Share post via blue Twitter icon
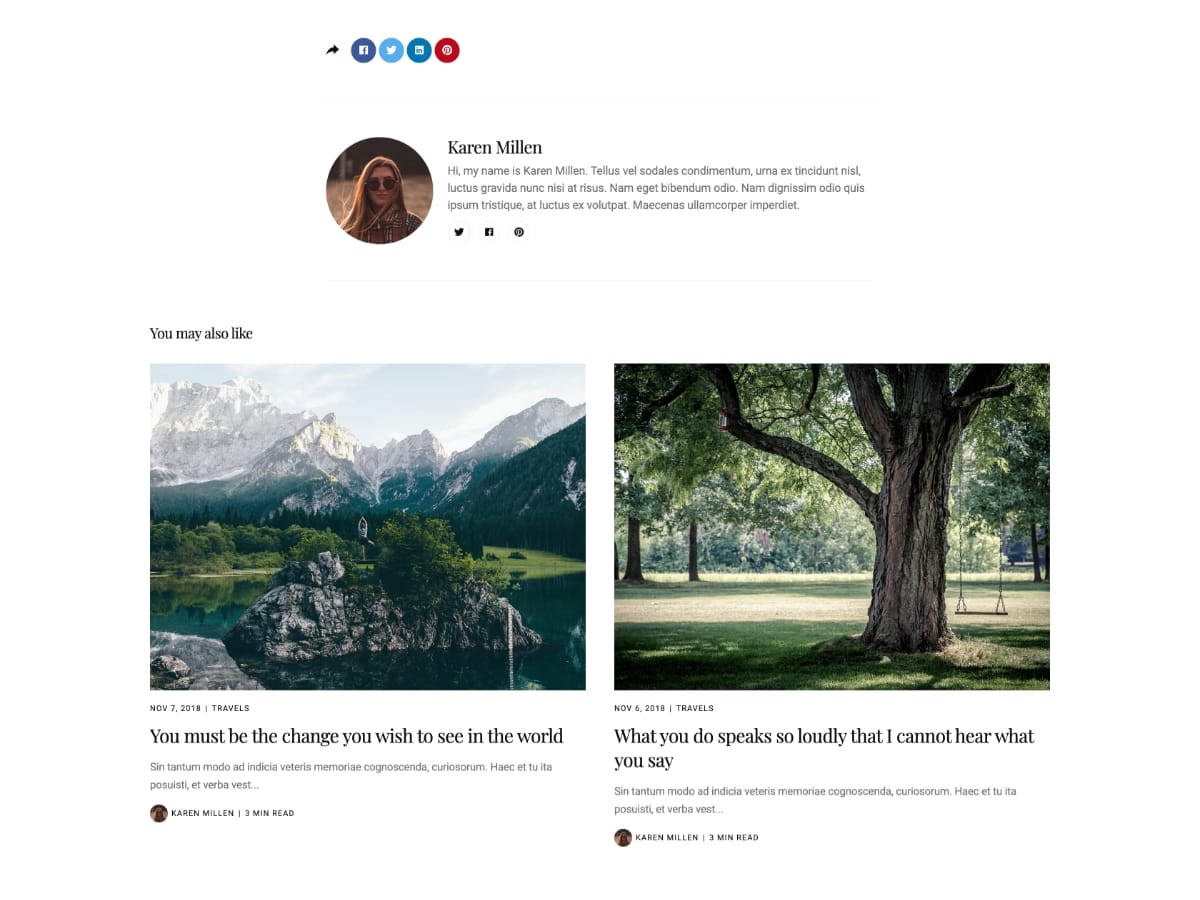The height and width of the screenshot is (900, 1200). pyautogui.click(x=391, y=50)
